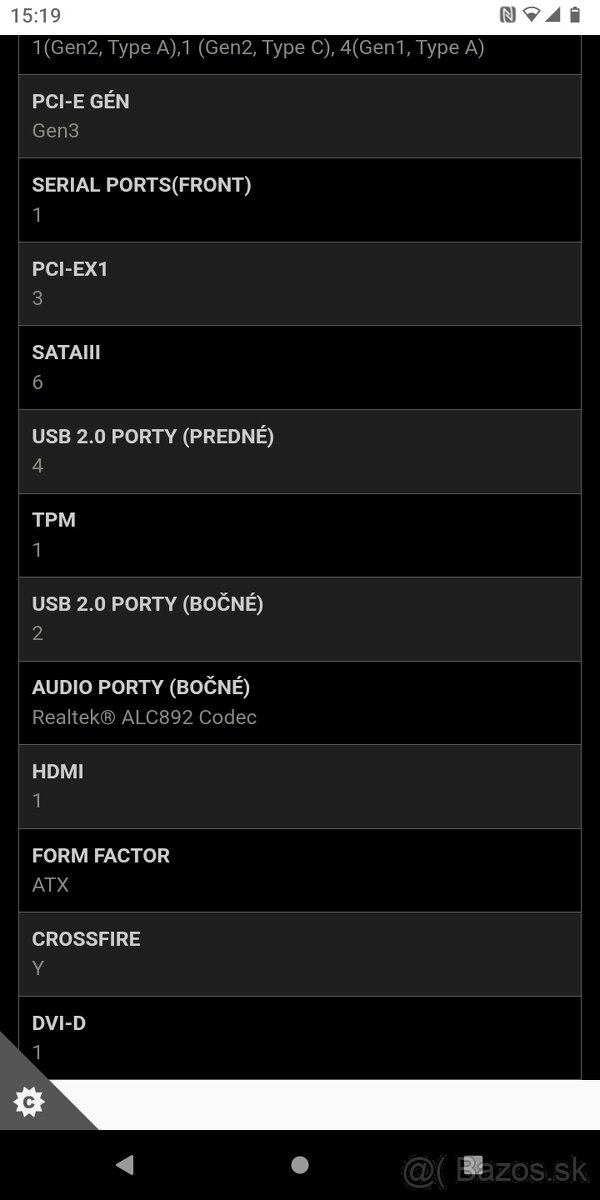The width and height of the screenshot is (600, 1200).
Task: Select the SATAIII specification row
Action: (300, 368)
